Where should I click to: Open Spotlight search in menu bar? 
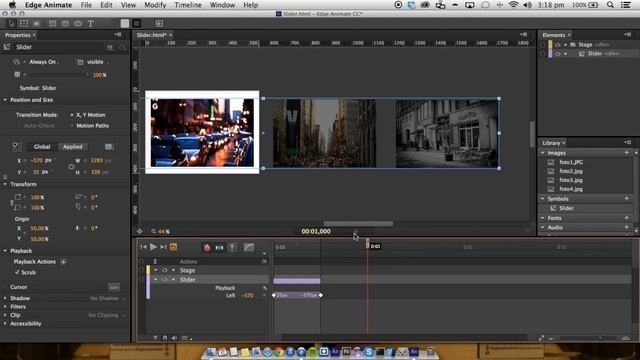(x=610, y=5)
